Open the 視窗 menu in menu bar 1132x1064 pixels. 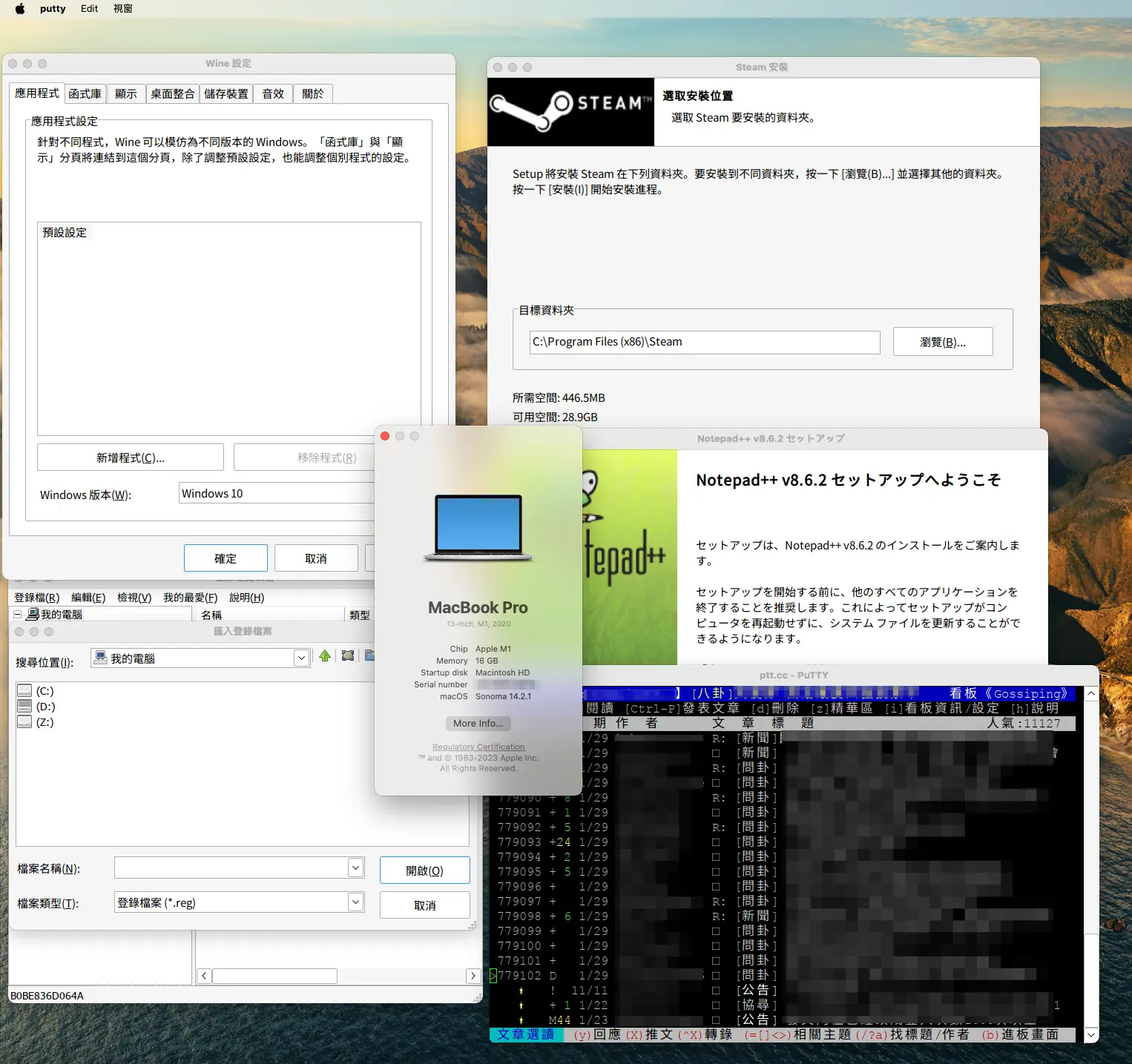click(x=123, y=9)
